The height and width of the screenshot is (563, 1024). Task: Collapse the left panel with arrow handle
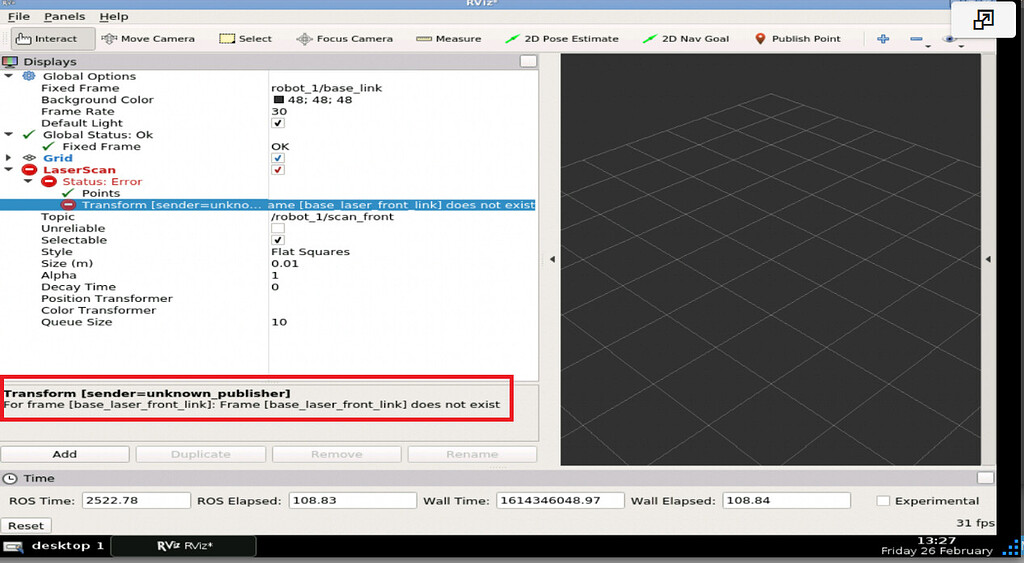(x=552, y=259)
